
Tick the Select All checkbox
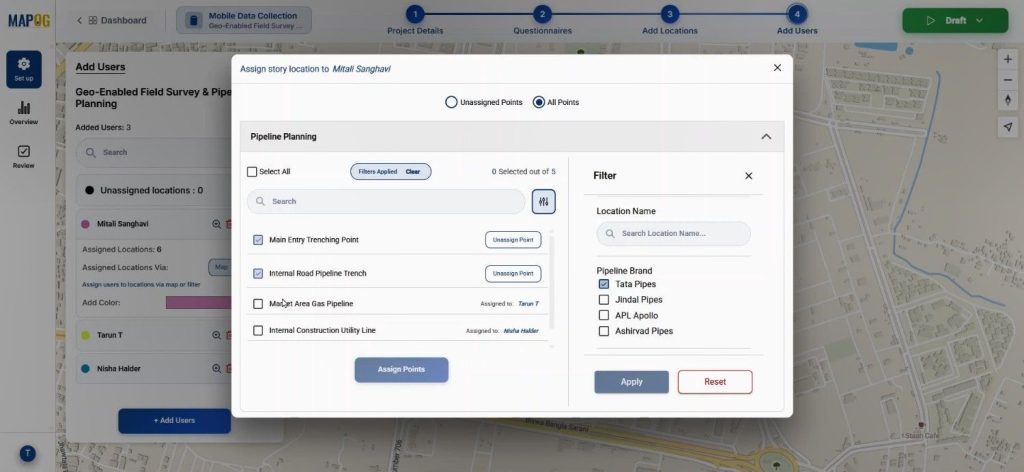[252, 172]
